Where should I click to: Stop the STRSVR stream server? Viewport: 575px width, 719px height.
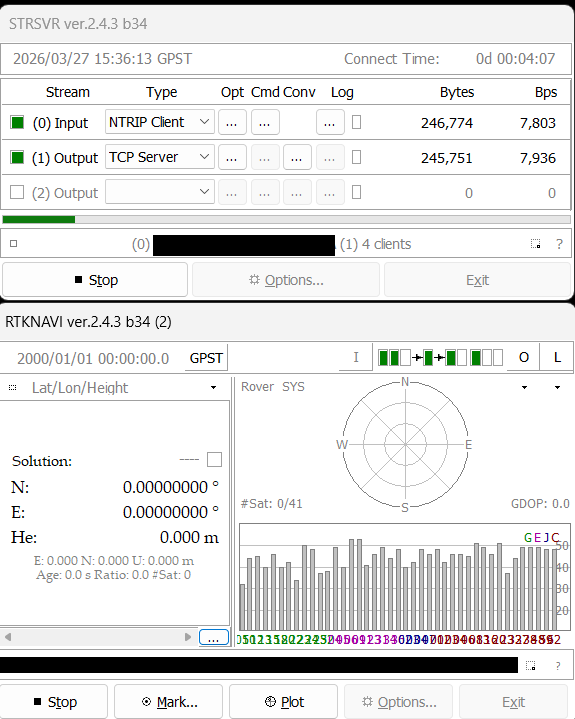(x=95, y=280)
